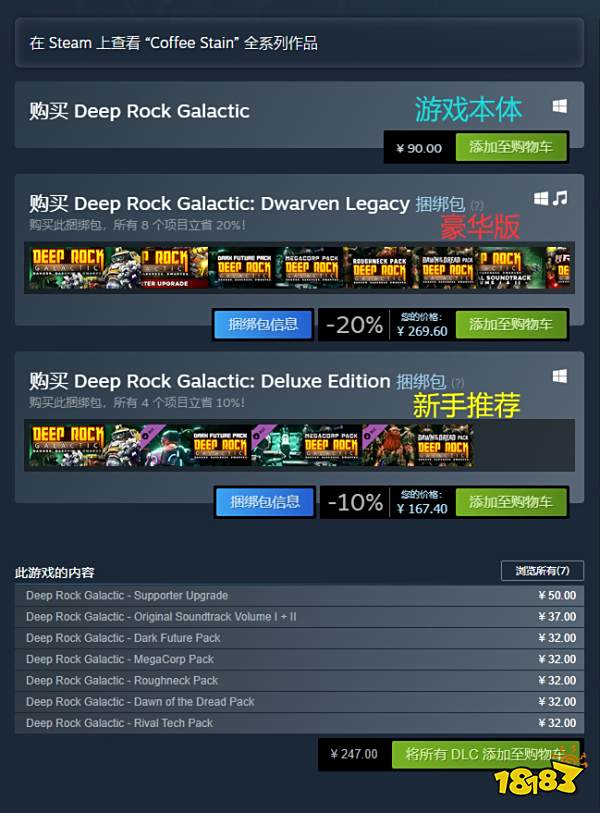Add all DLC to cart for ¥247.00
This screenshot has height=813, width=600.
(x=486, y=754)
